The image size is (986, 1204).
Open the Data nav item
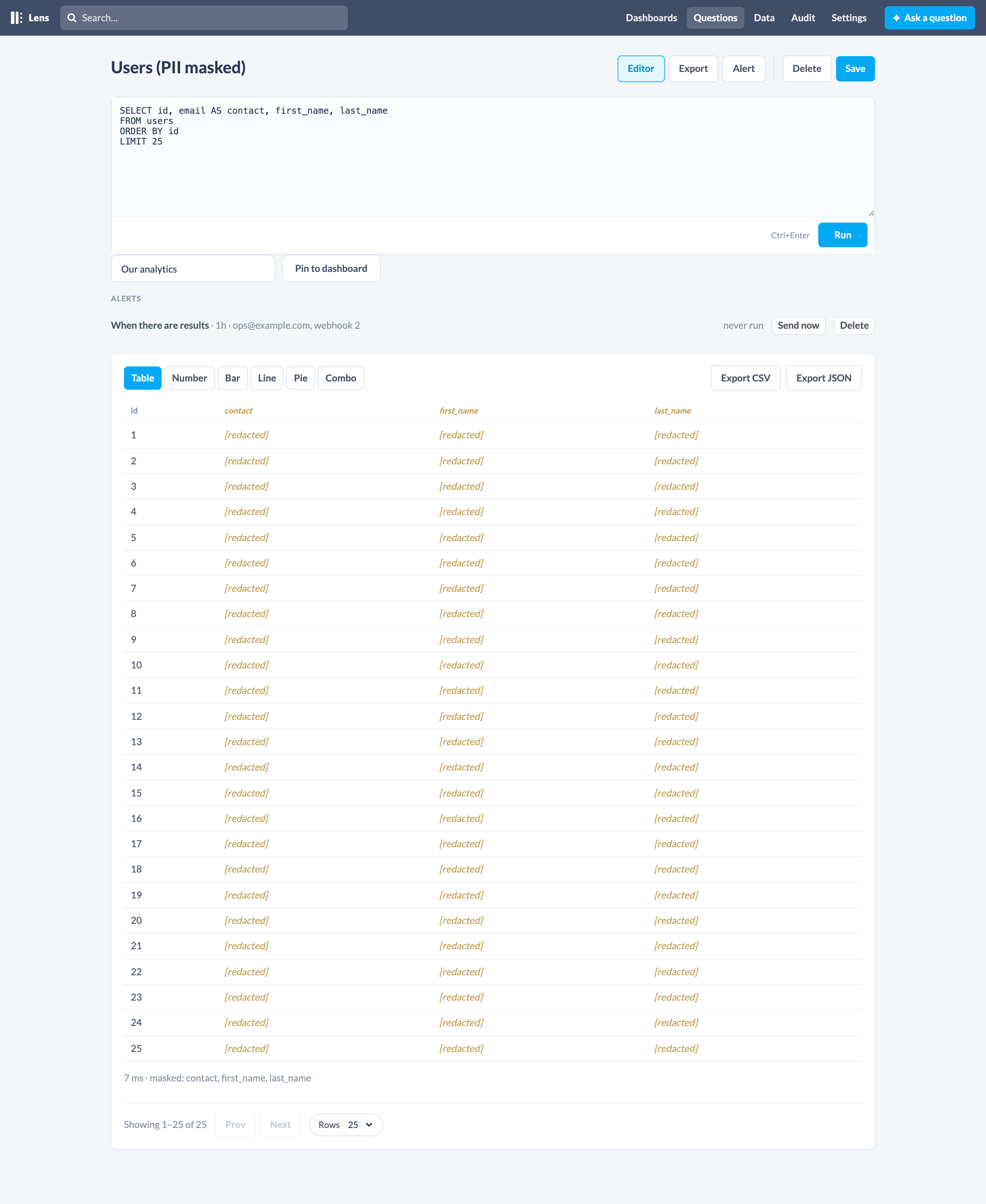click(x=764, y=17)
